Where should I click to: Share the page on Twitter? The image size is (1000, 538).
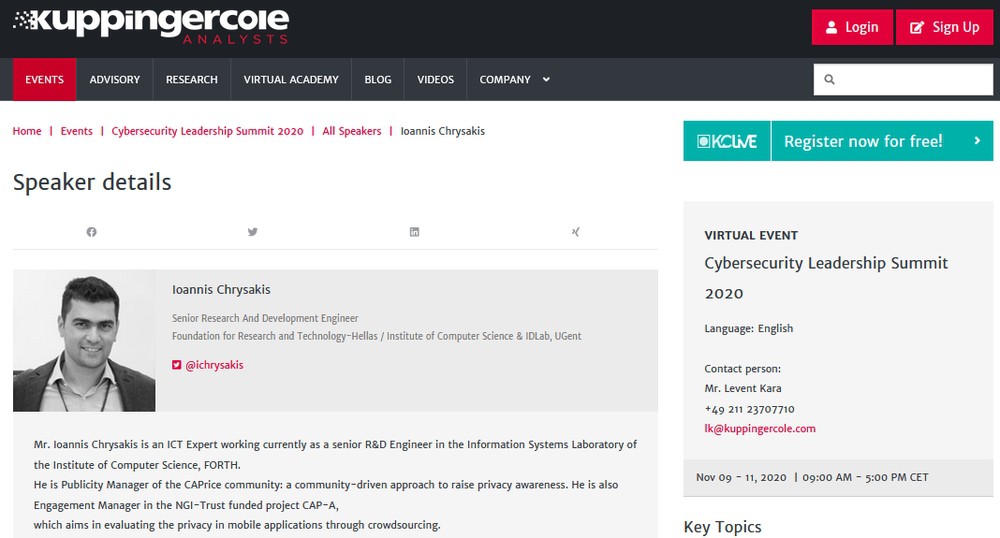click(x=253, y=232)
